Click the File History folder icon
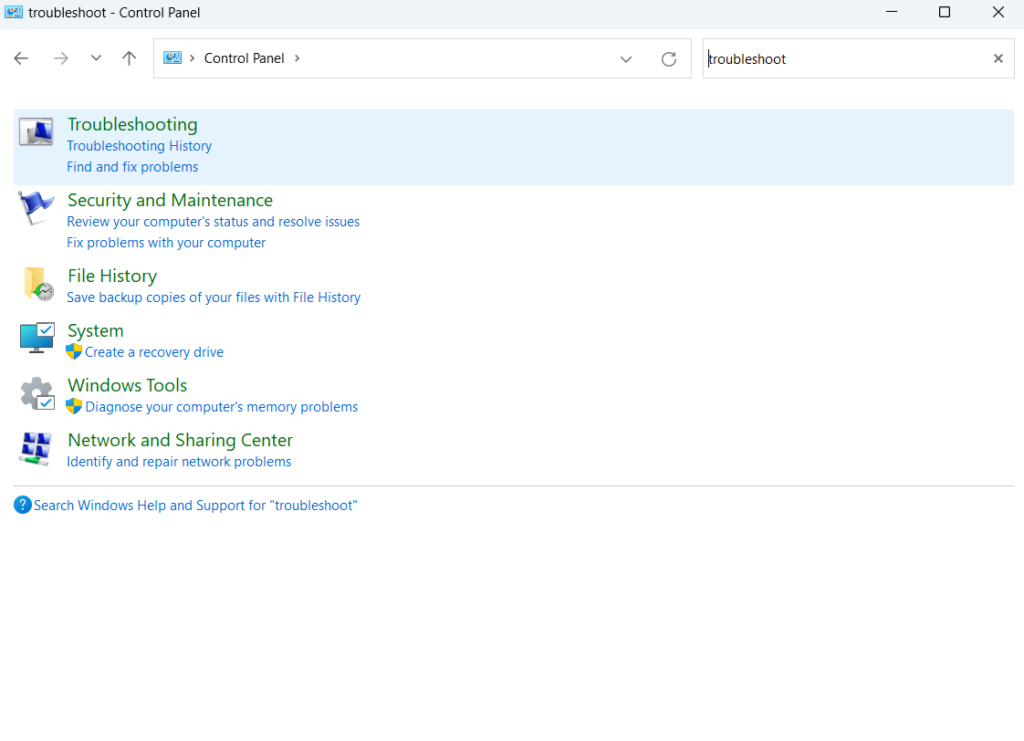This screenshot has width=1024, height=741. click(37, 284)
